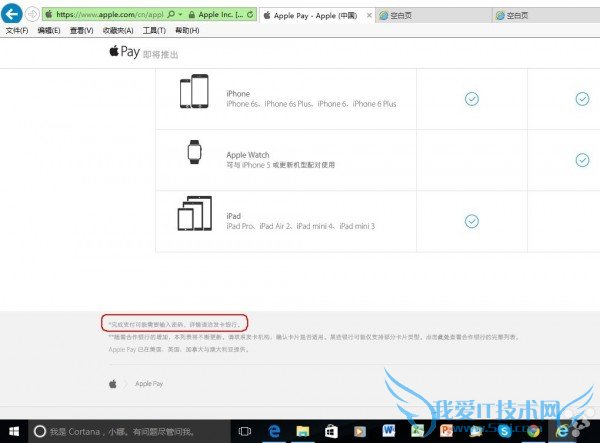Open Word from the taskbar
The image size is (600, 443).
pyautogui.click(x=389, y=432)
